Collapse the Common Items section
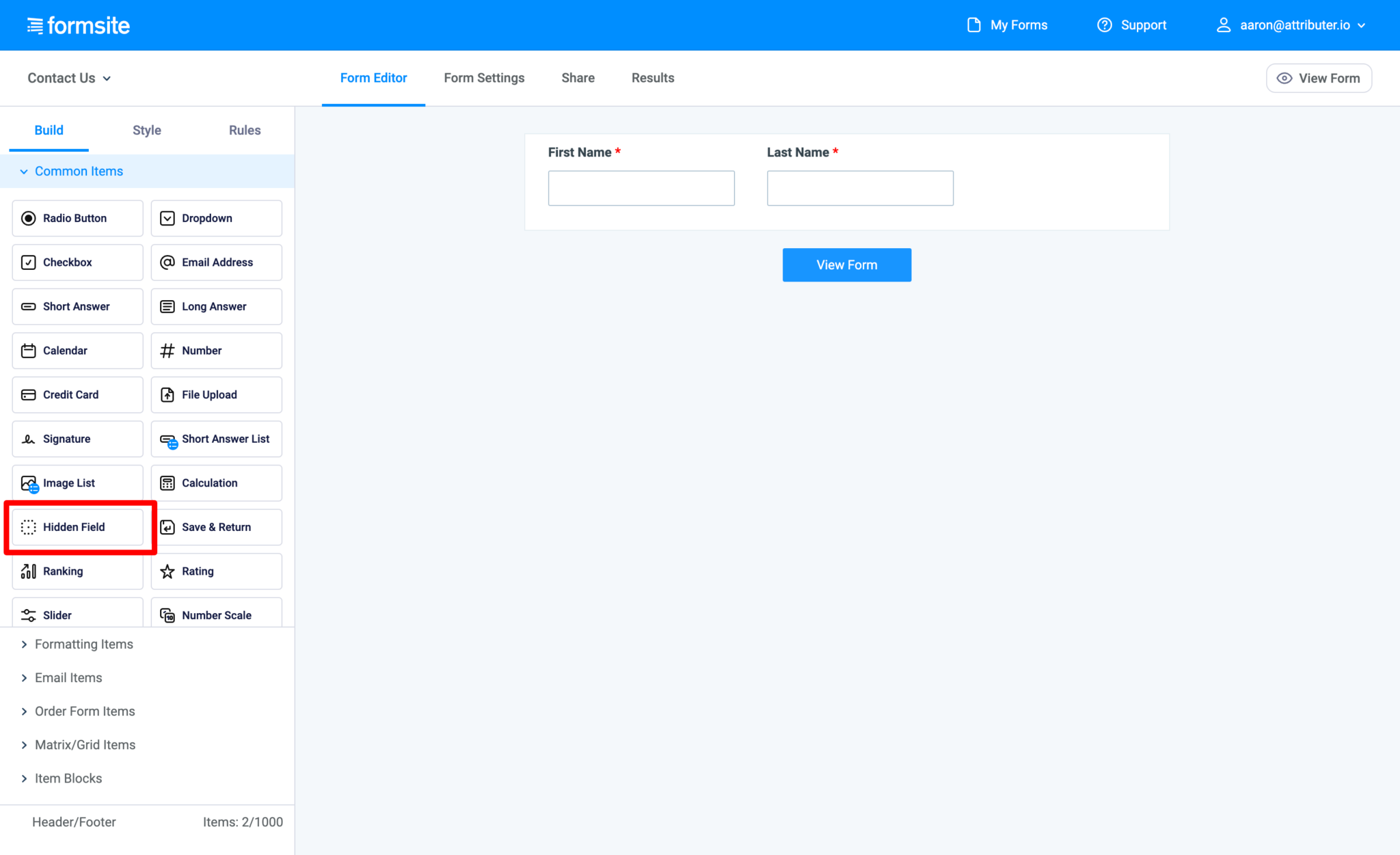1400x855 pixels. pyautogui.click(x=78, y=171)
